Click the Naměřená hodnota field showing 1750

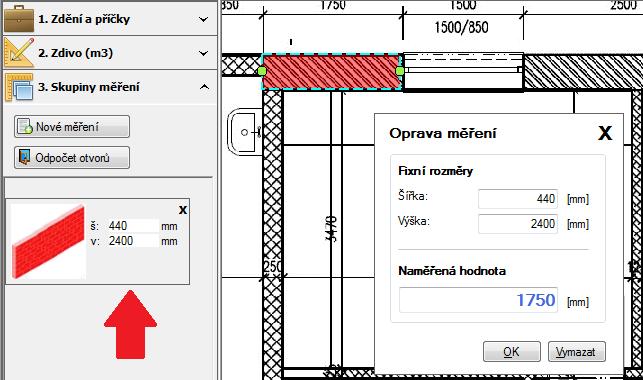478,300
